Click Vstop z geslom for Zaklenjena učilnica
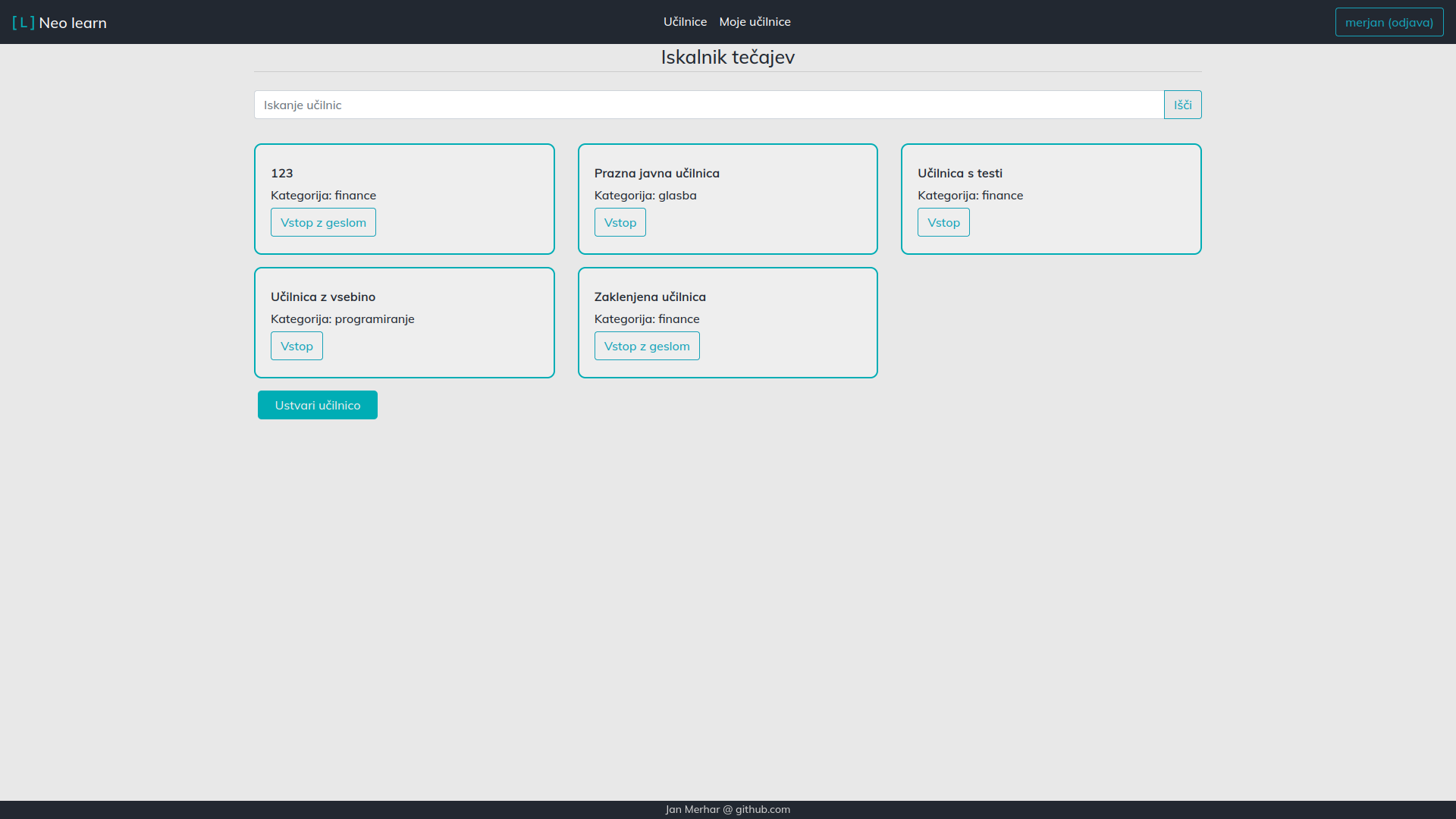This screenshot has height=819, width=1456. (646, 346)
